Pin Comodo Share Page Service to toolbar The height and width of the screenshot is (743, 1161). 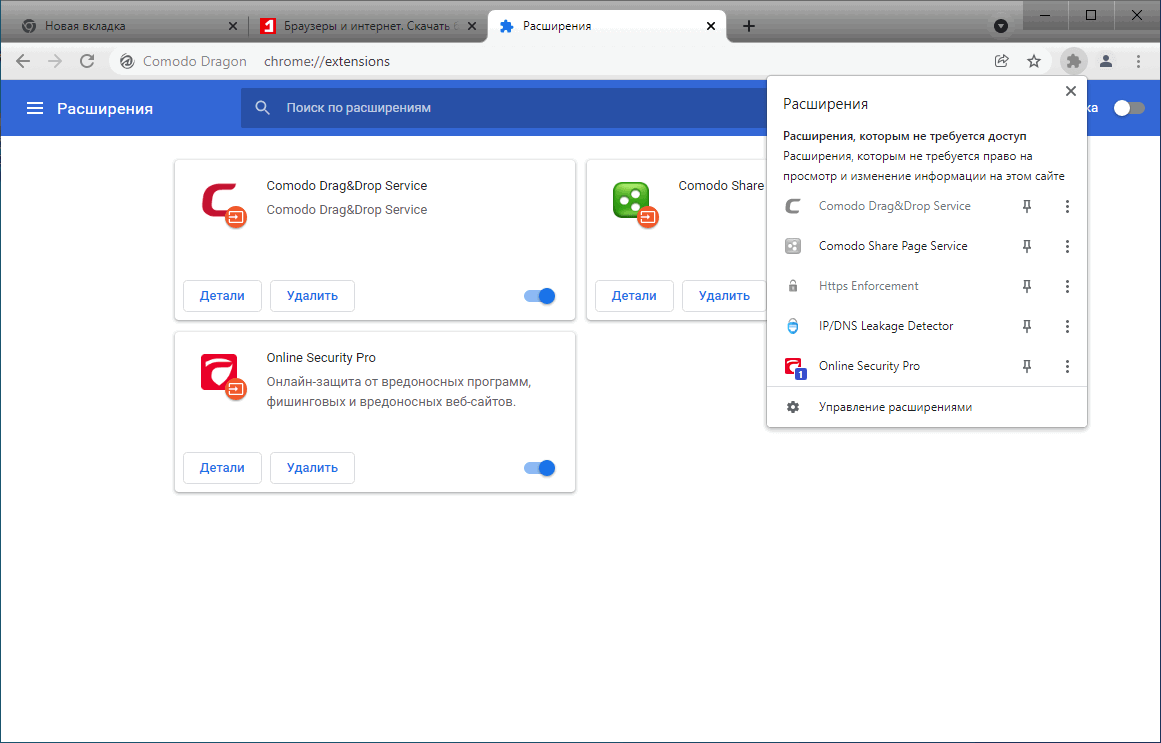point(1027,247)
